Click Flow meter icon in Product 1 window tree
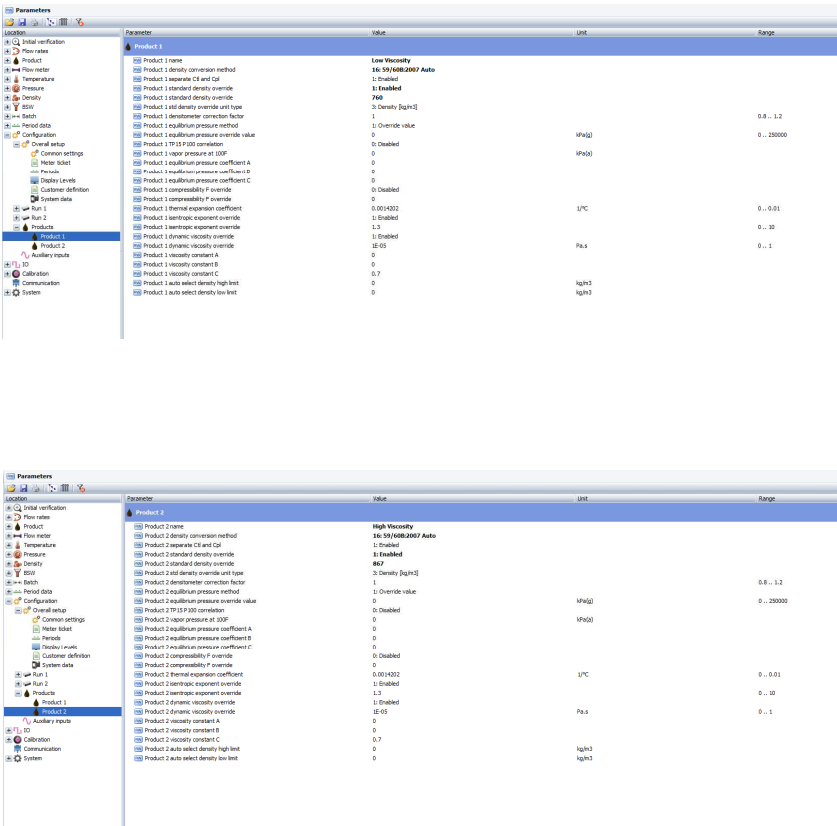837x826 pixels. (x=16, y=69)
